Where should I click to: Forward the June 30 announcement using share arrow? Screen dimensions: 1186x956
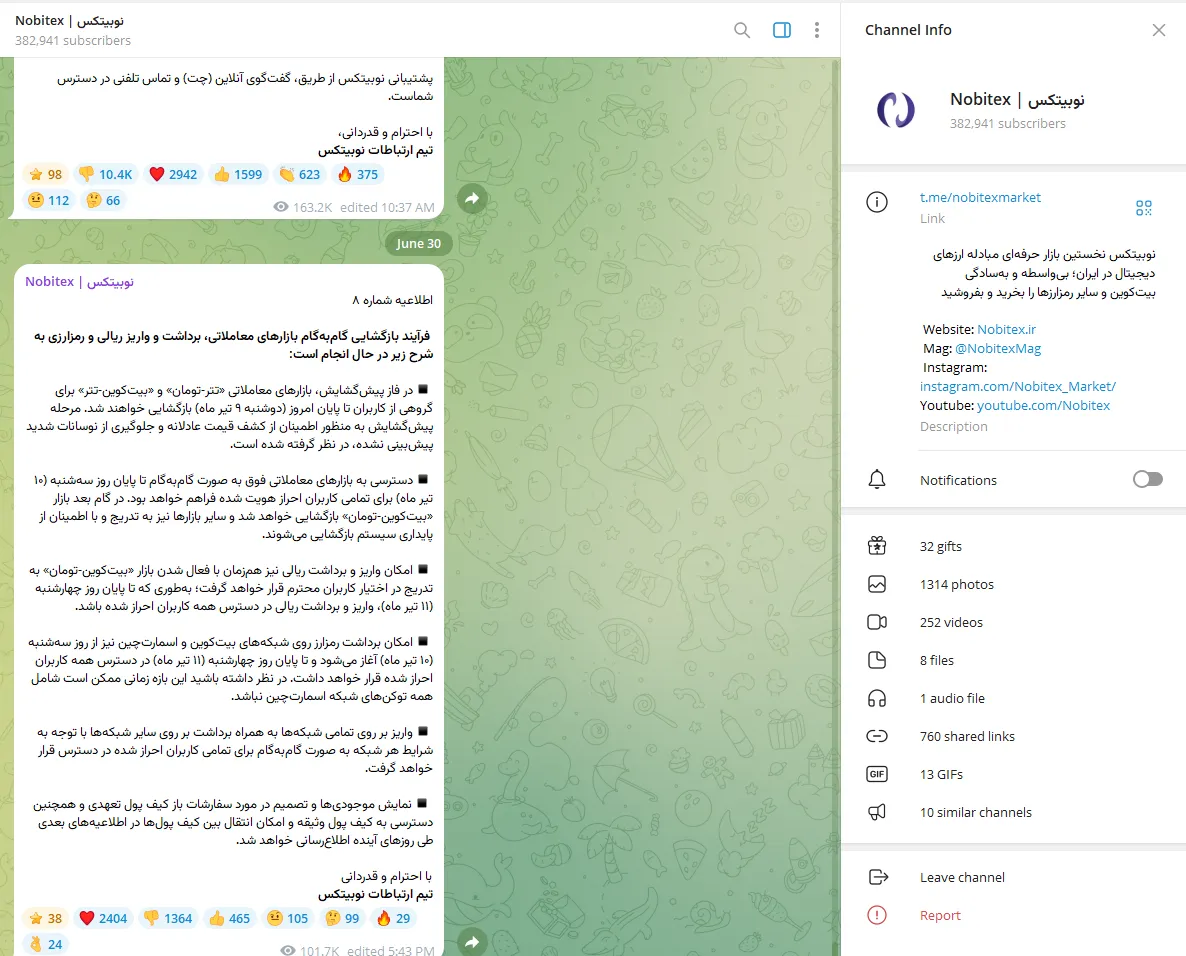[x=472, y=941]
